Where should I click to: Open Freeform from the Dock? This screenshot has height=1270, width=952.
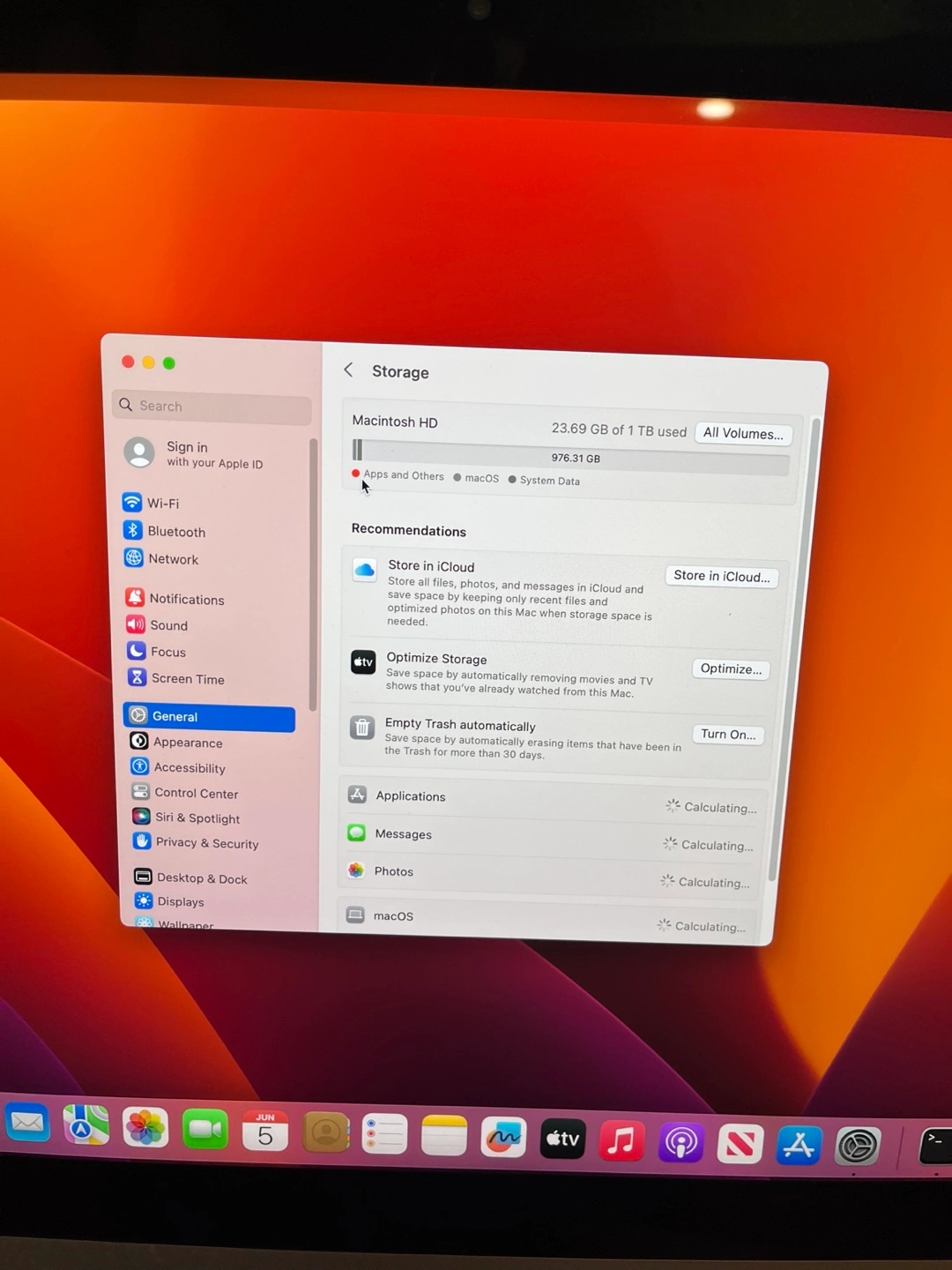pos(503,1138)
